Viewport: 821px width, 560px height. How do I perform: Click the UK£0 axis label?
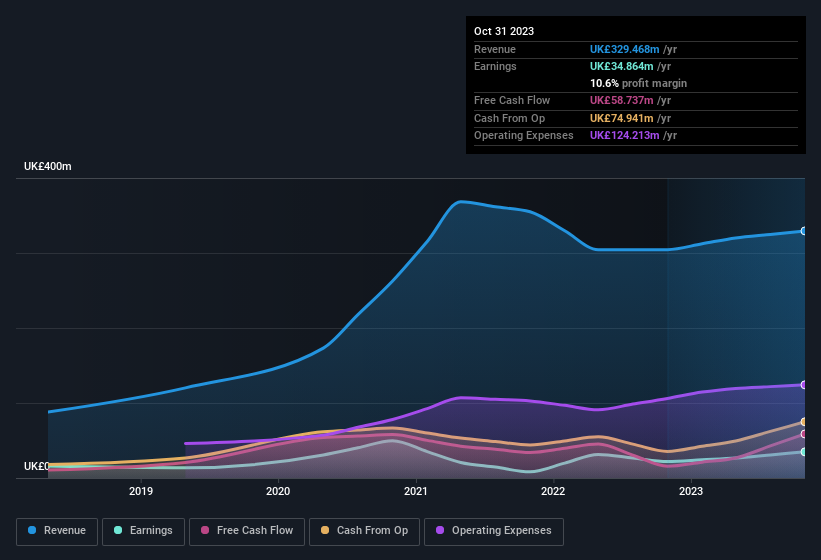pyautogui.click(x=37, y=466)
